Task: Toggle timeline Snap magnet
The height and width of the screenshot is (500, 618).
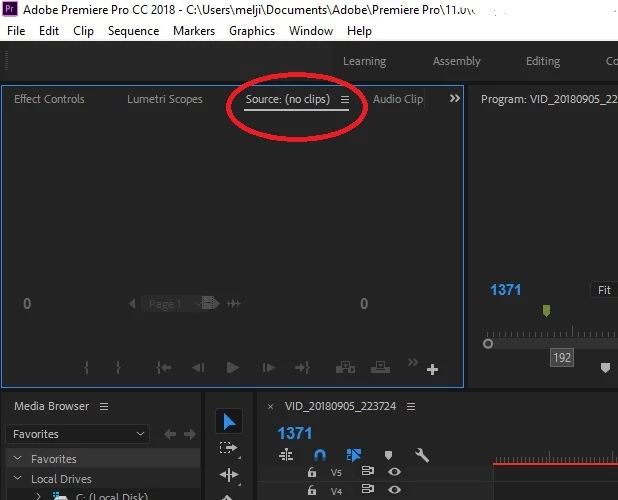Action: click(x=320, y=455)
